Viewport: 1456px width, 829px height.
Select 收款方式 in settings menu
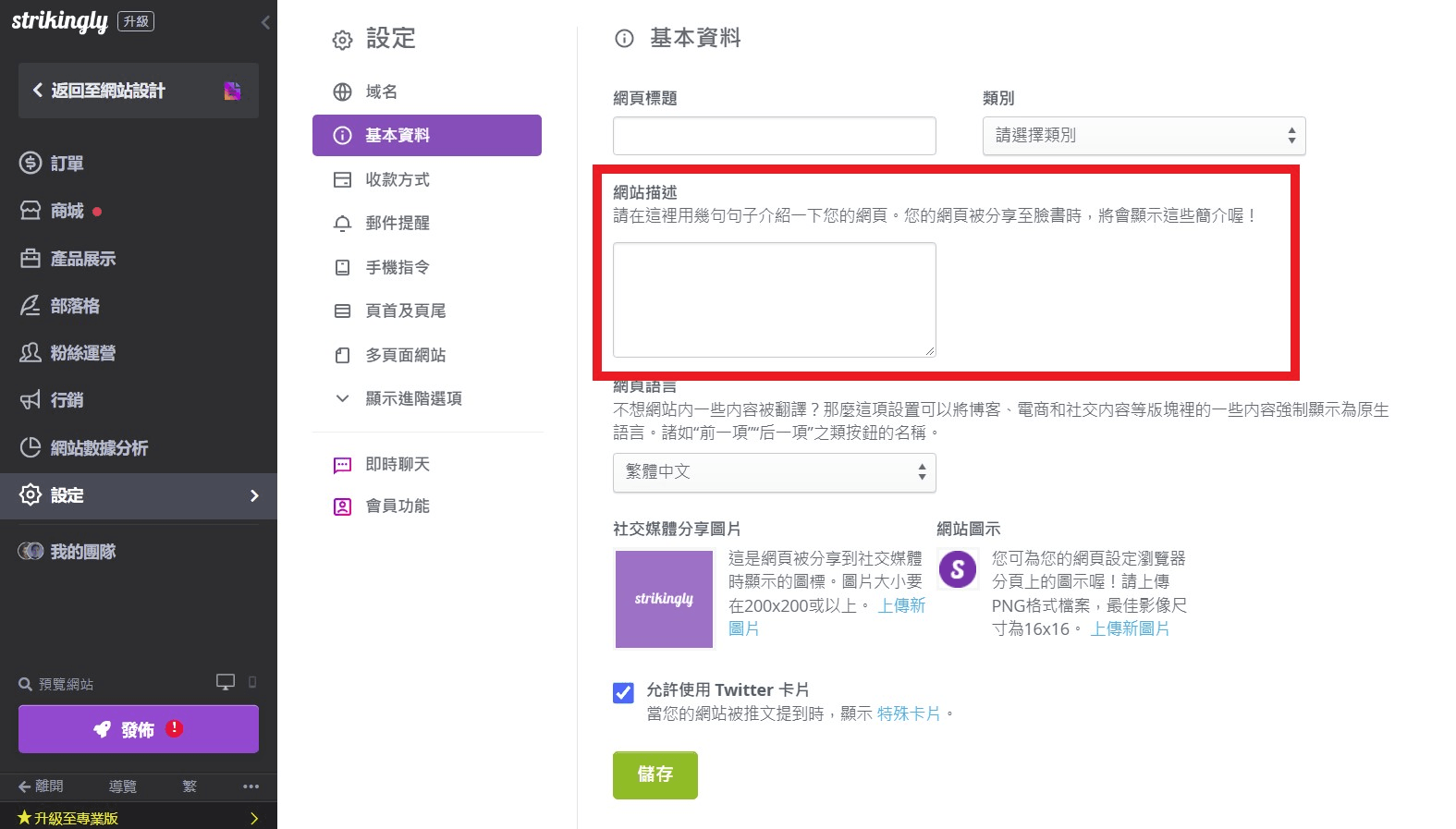pos(397,179)
